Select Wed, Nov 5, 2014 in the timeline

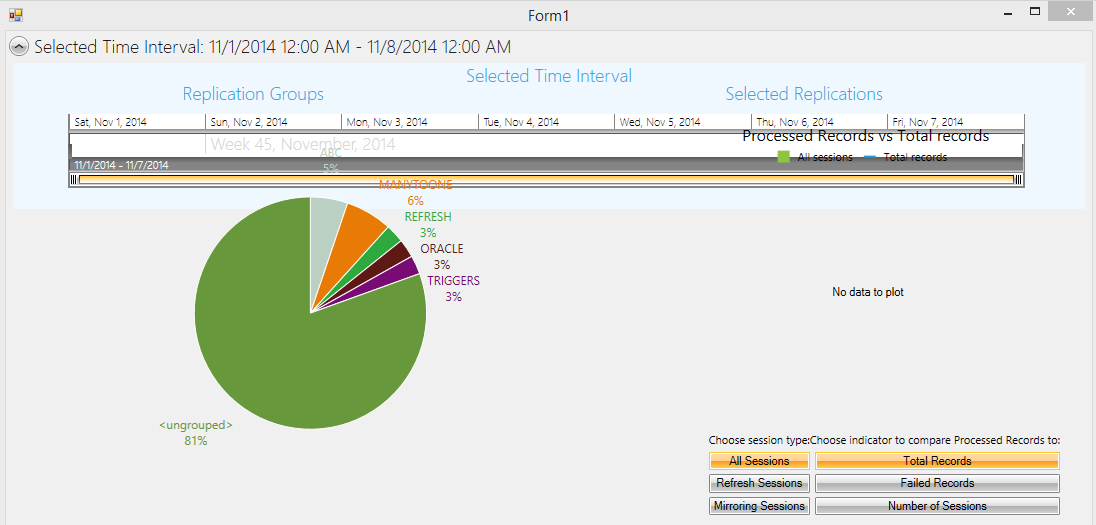click(683, 122)
